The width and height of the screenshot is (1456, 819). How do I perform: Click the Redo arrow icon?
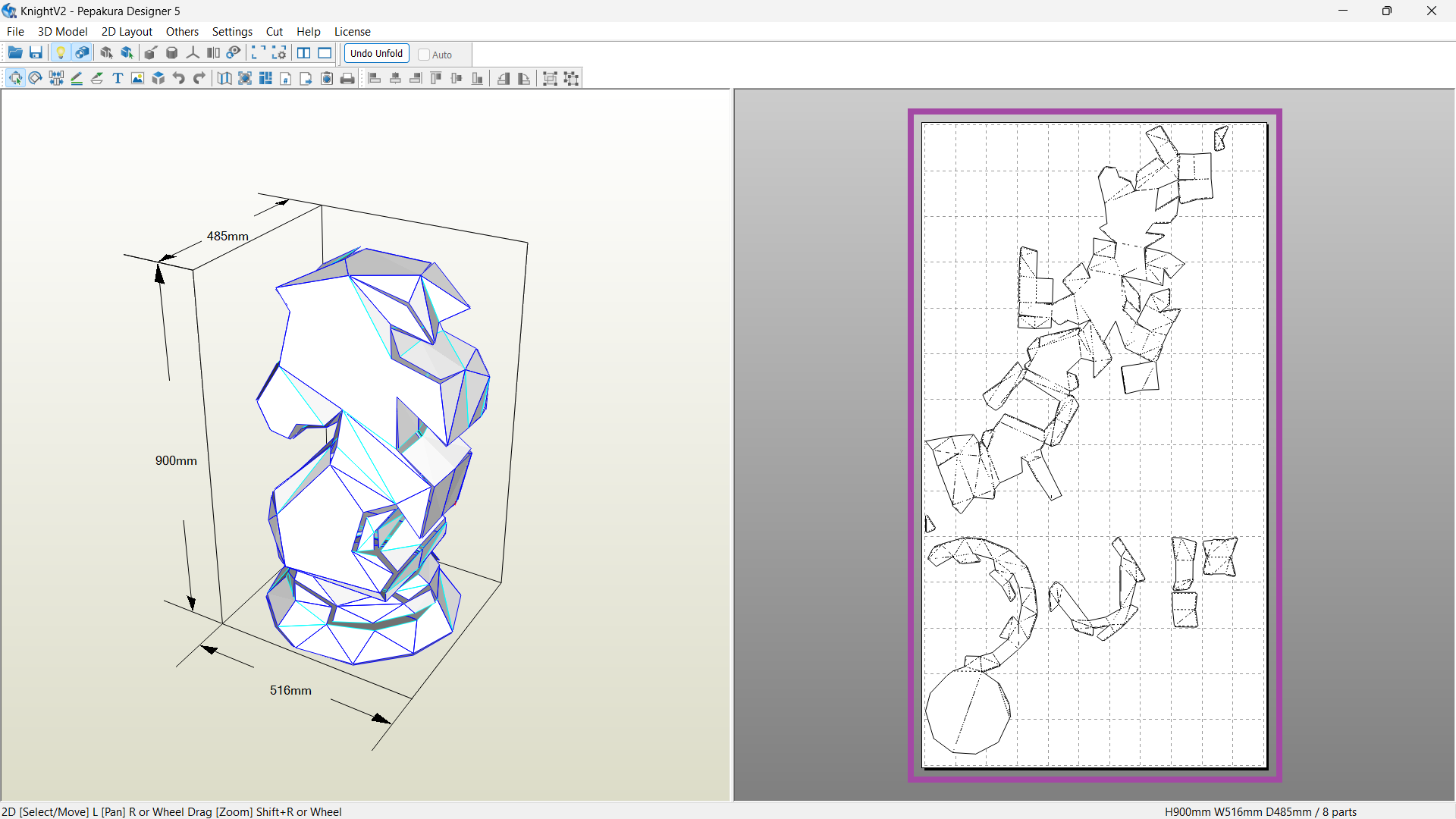point(199,78)
